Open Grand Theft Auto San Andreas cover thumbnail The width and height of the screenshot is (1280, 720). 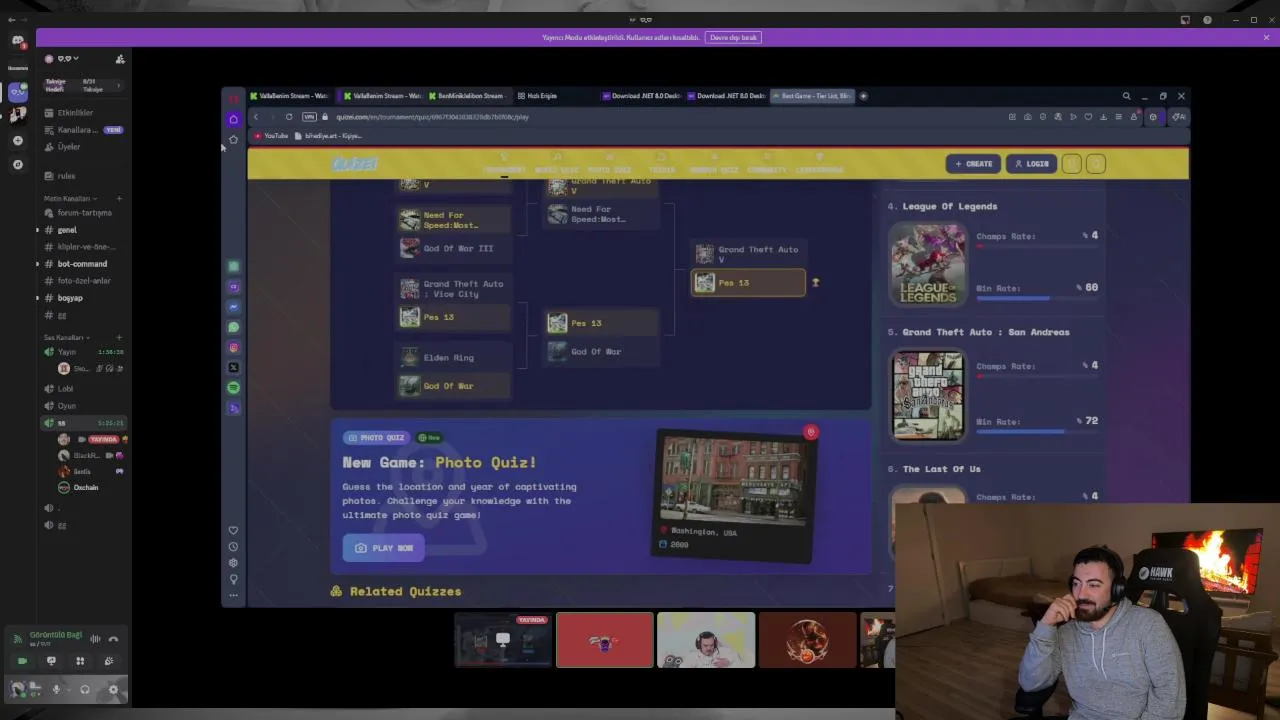point(928,395)
